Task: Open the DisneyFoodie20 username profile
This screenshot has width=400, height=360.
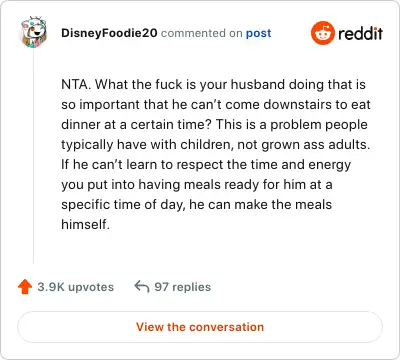Action: point(109,33)
